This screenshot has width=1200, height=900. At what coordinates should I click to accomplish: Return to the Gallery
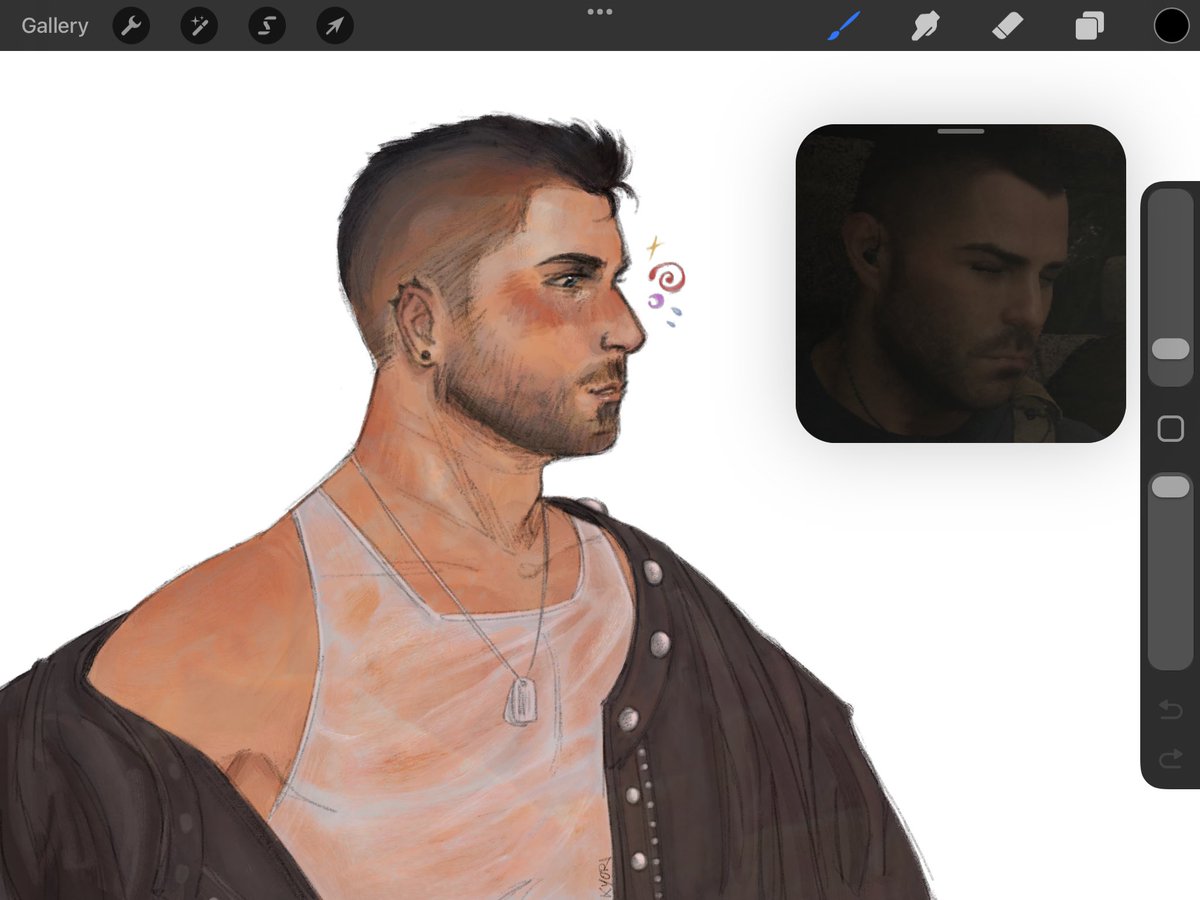54,26
